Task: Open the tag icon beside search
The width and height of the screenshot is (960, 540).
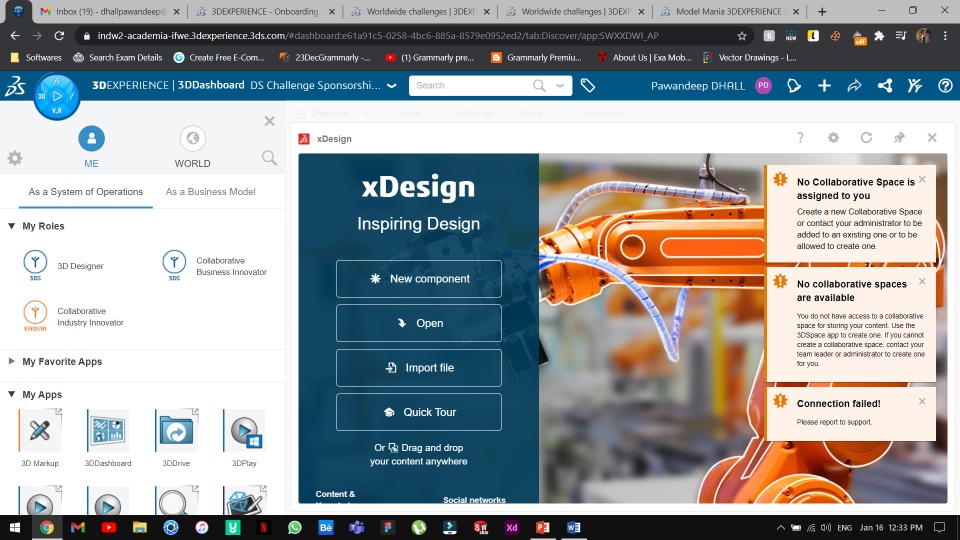Action: coord(588,86)
